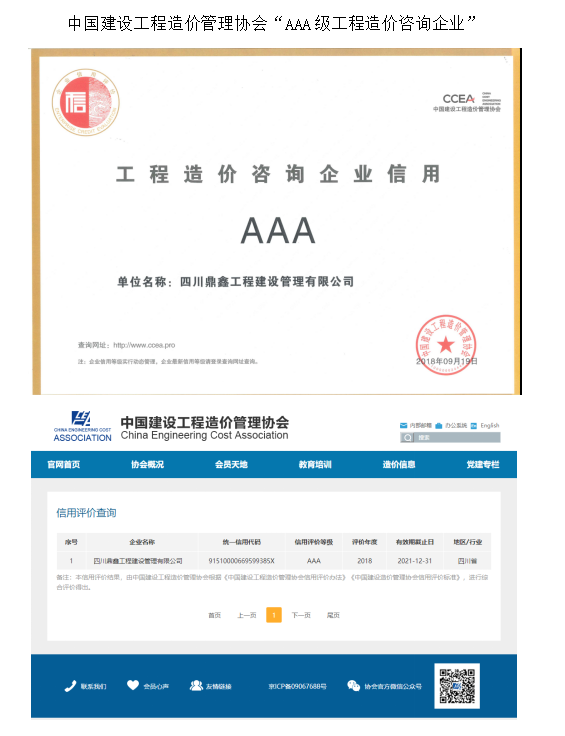This screenshot has width=565, height=736.
Task: Click the 协会官方微信公众号 text
Action: [393, 686]
